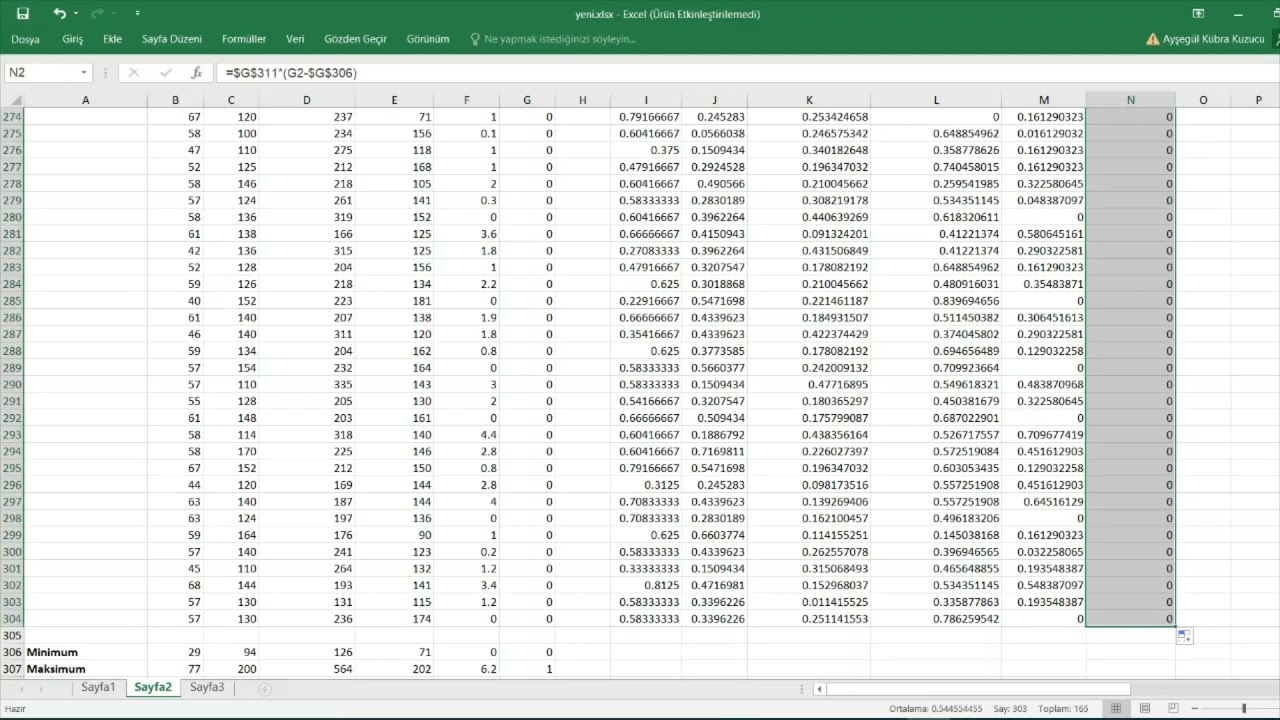The image size is (1280, 720).
Task: Open Insert Function fx dialog
Action: pyautogui.click(x=197, y=73)
